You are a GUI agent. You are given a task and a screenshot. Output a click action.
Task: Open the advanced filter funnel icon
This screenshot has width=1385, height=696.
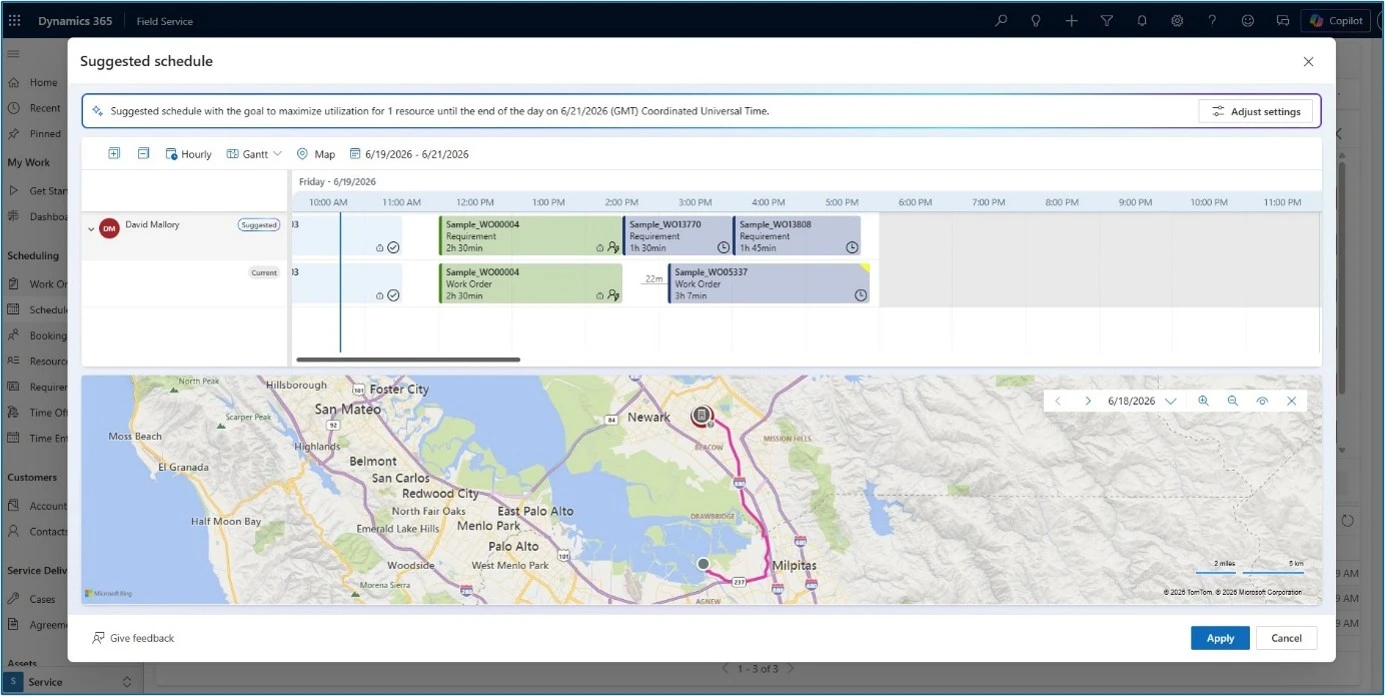(1106, 20)
